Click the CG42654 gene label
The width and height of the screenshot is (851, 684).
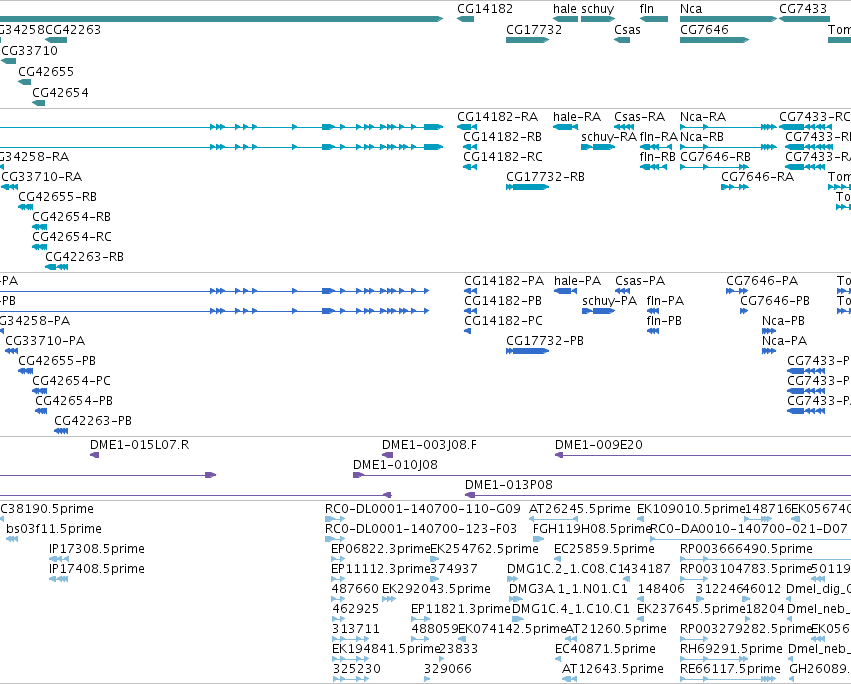[60, 93]
